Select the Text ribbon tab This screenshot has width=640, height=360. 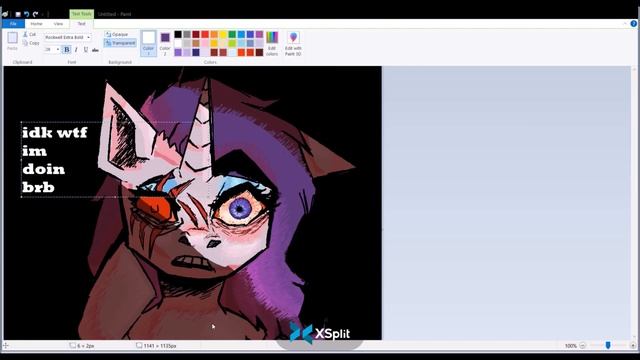(82, 24)
